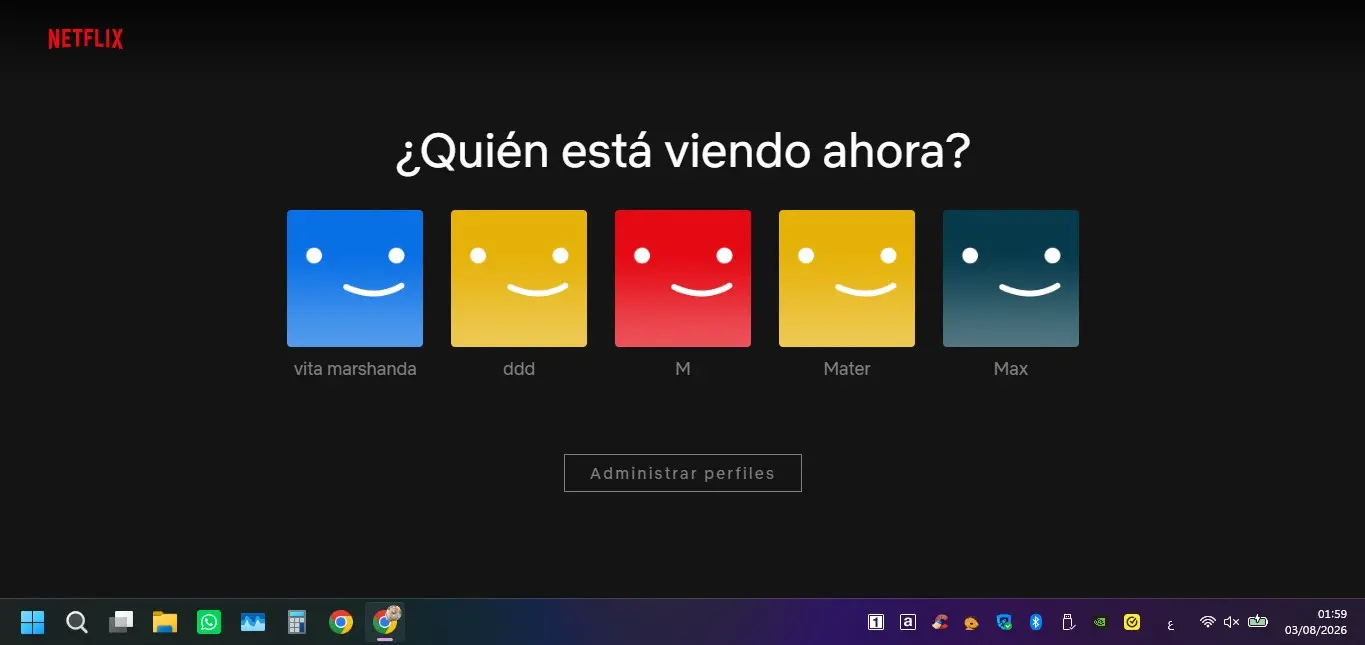Open the first Chrome taskbar icon

pyautogui.click(x=341, y=622)
